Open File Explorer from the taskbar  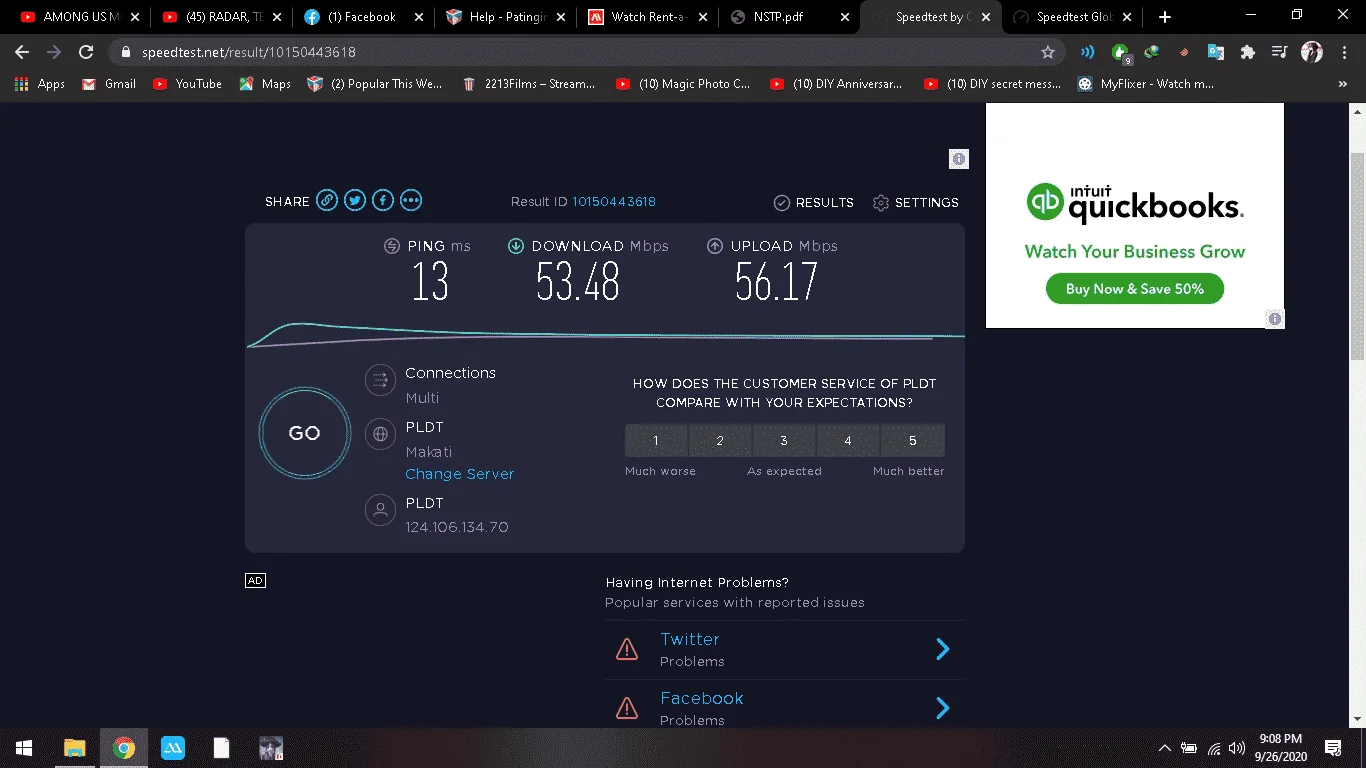tap(75, 748)
